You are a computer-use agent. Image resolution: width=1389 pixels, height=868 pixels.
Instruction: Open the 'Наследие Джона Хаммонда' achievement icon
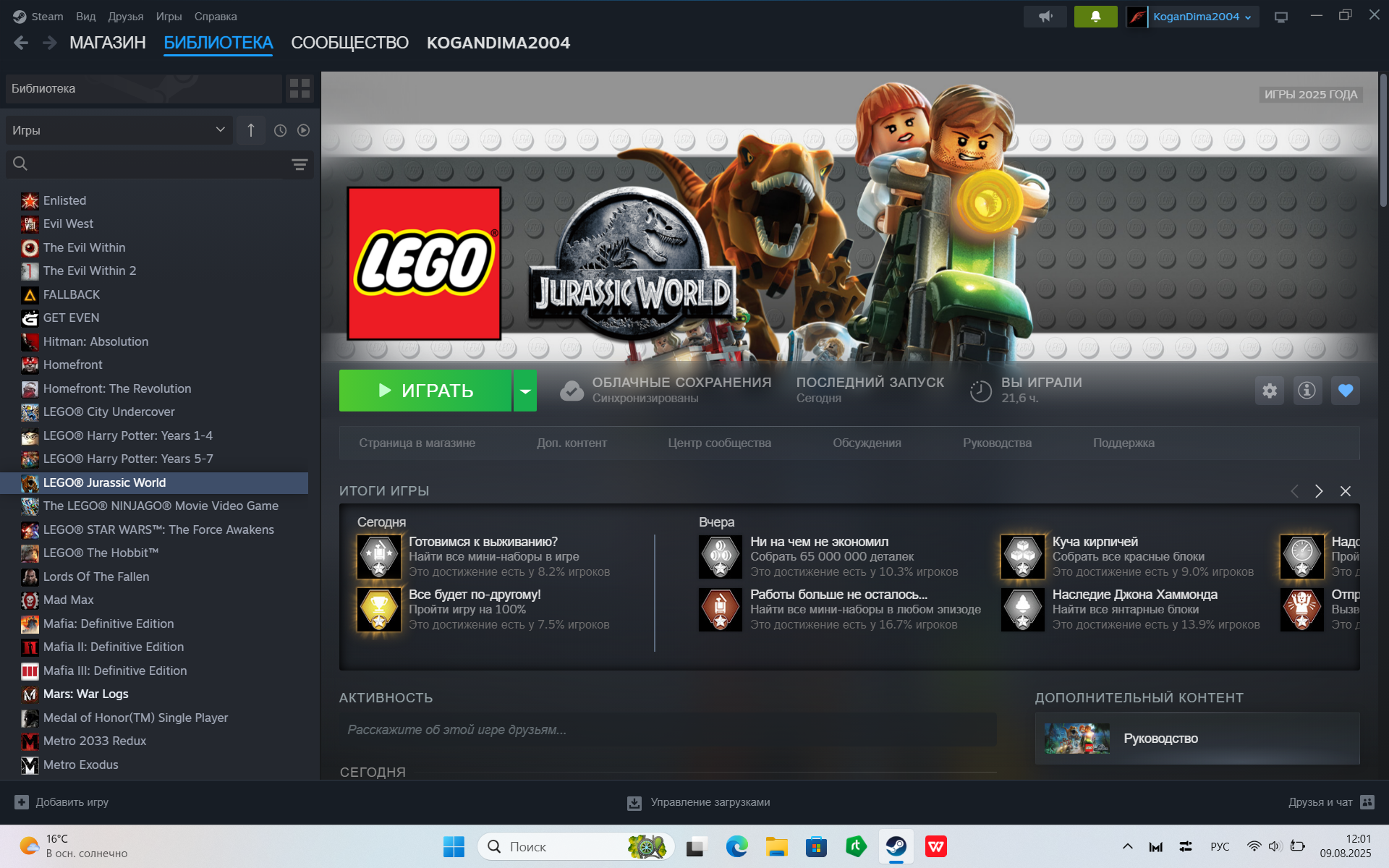tap(1023, 609)
